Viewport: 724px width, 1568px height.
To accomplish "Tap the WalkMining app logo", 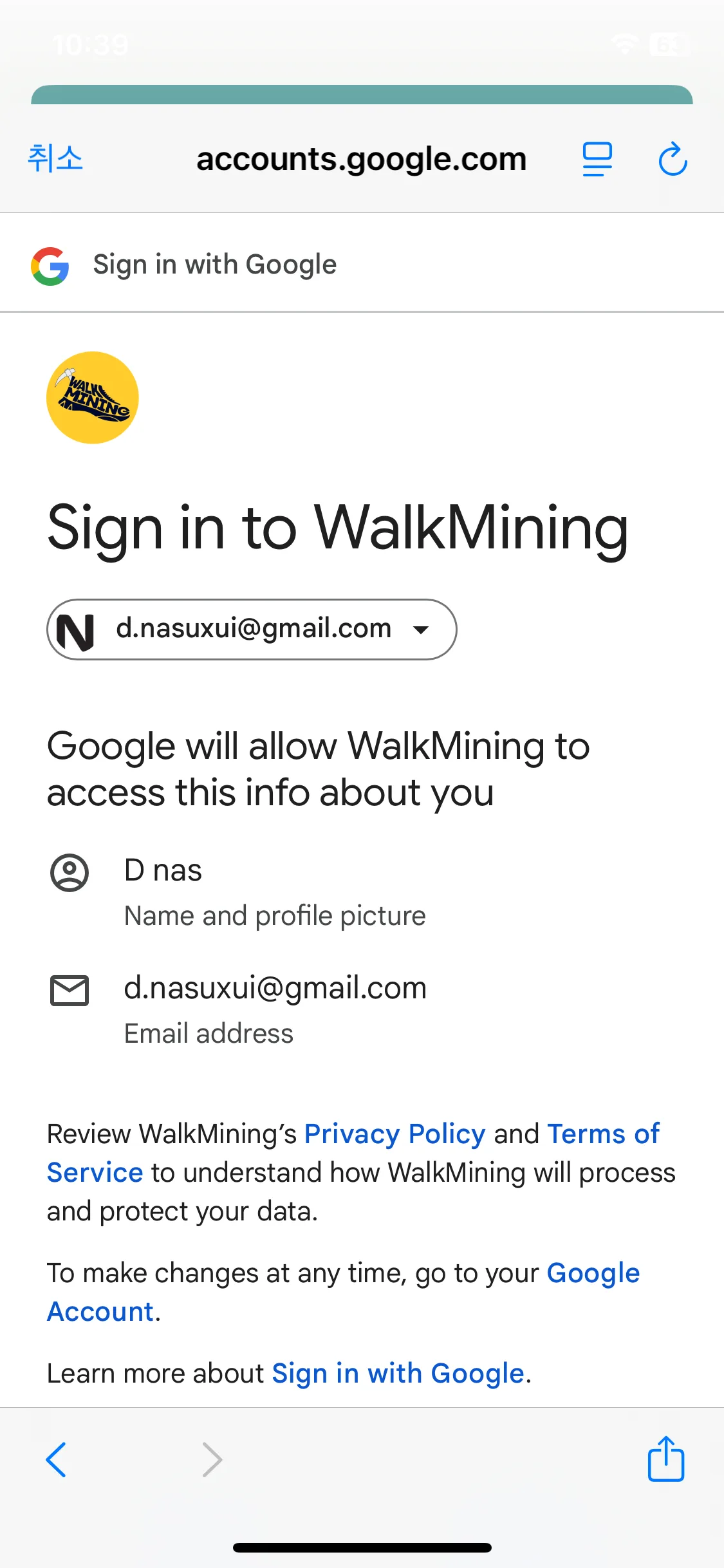I will (x=93, y=398).
